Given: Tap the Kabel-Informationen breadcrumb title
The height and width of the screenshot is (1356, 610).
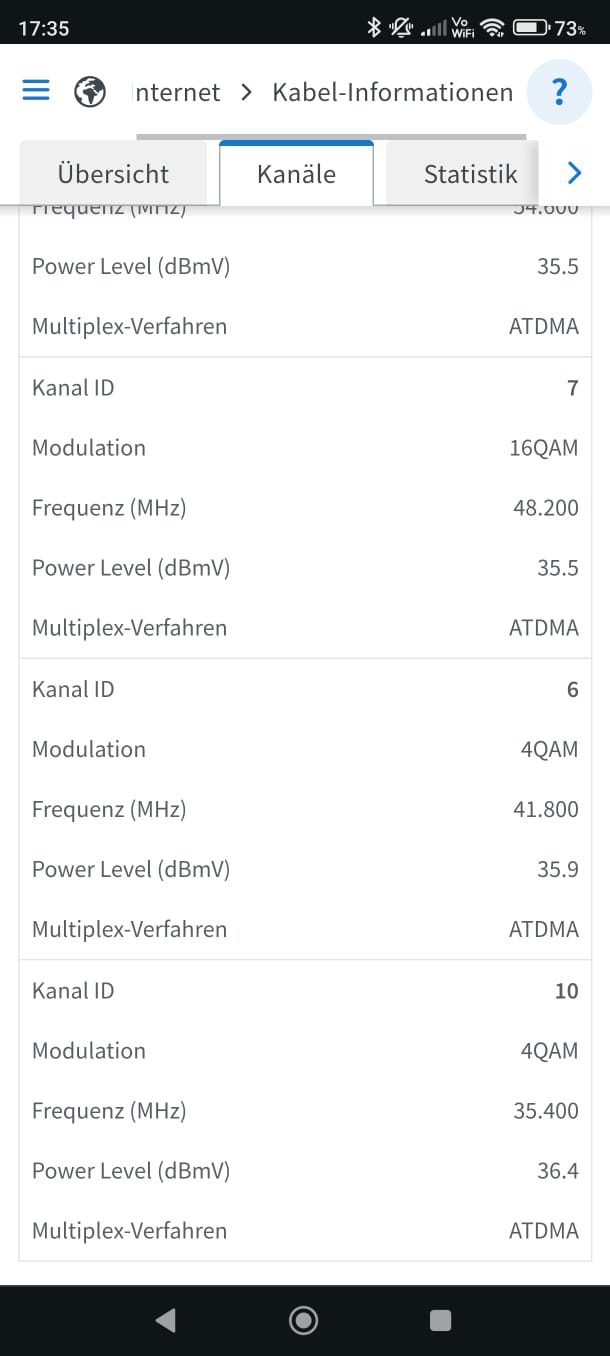Looking at the screenshot, I should point(392,93).
